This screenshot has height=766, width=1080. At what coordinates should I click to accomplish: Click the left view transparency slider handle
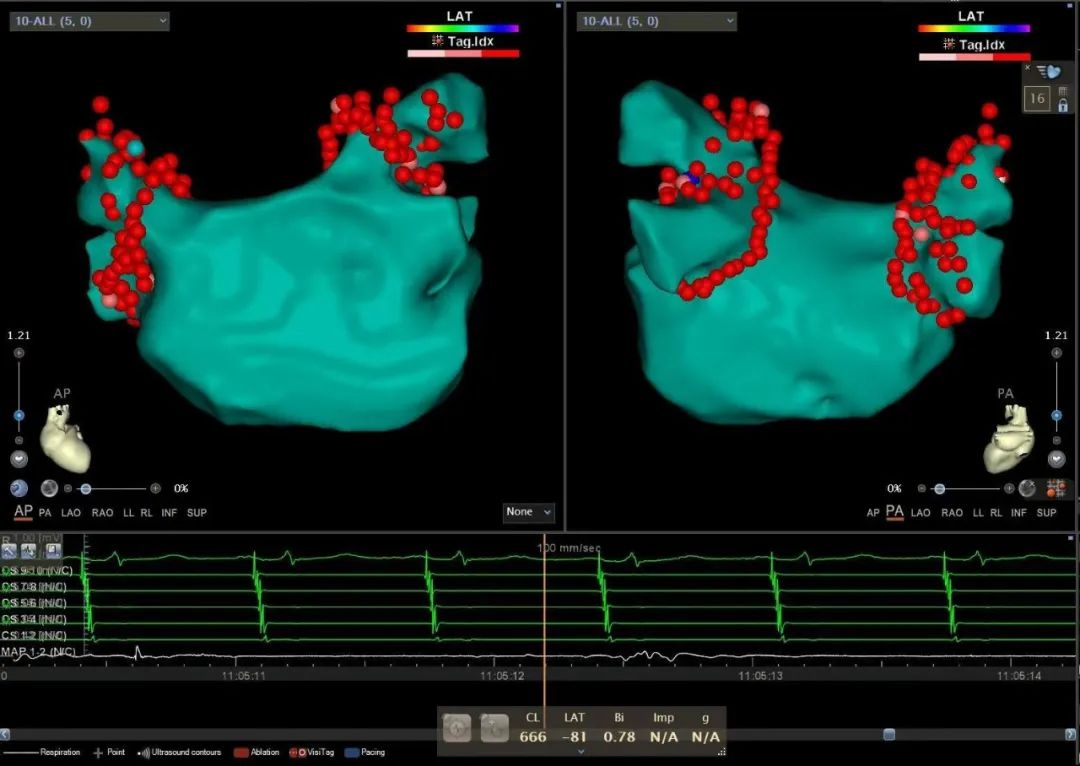coord(86,489)
